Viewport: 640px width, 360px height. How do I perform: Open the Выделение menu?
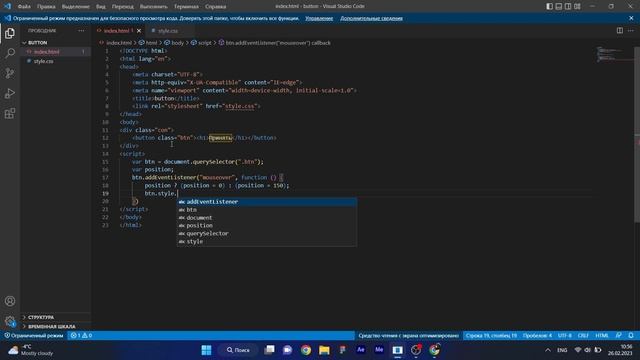(x=76, y=7)
